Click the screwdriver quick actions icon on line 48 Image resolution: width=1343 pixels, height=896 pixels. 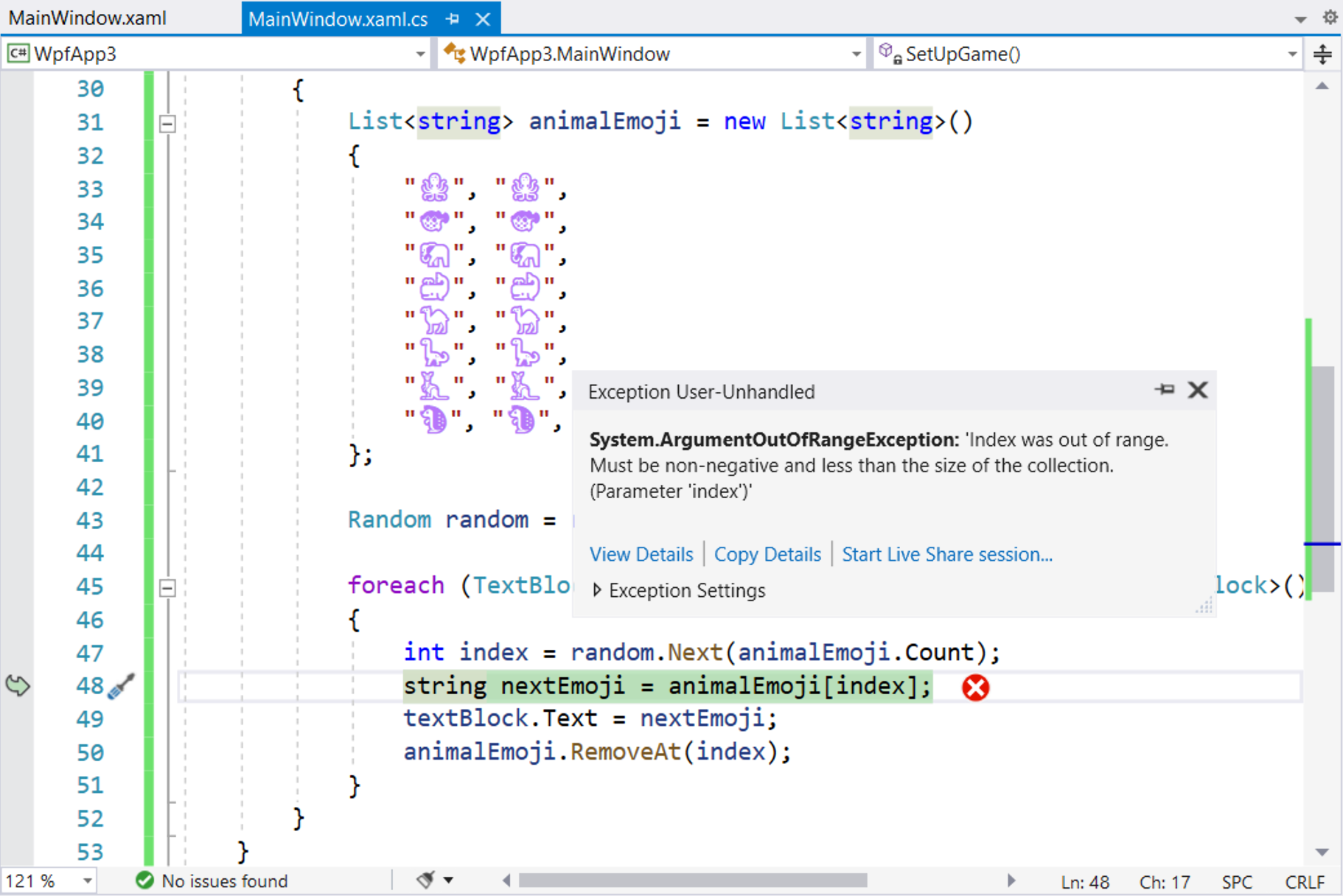click(x=122, y=685)
